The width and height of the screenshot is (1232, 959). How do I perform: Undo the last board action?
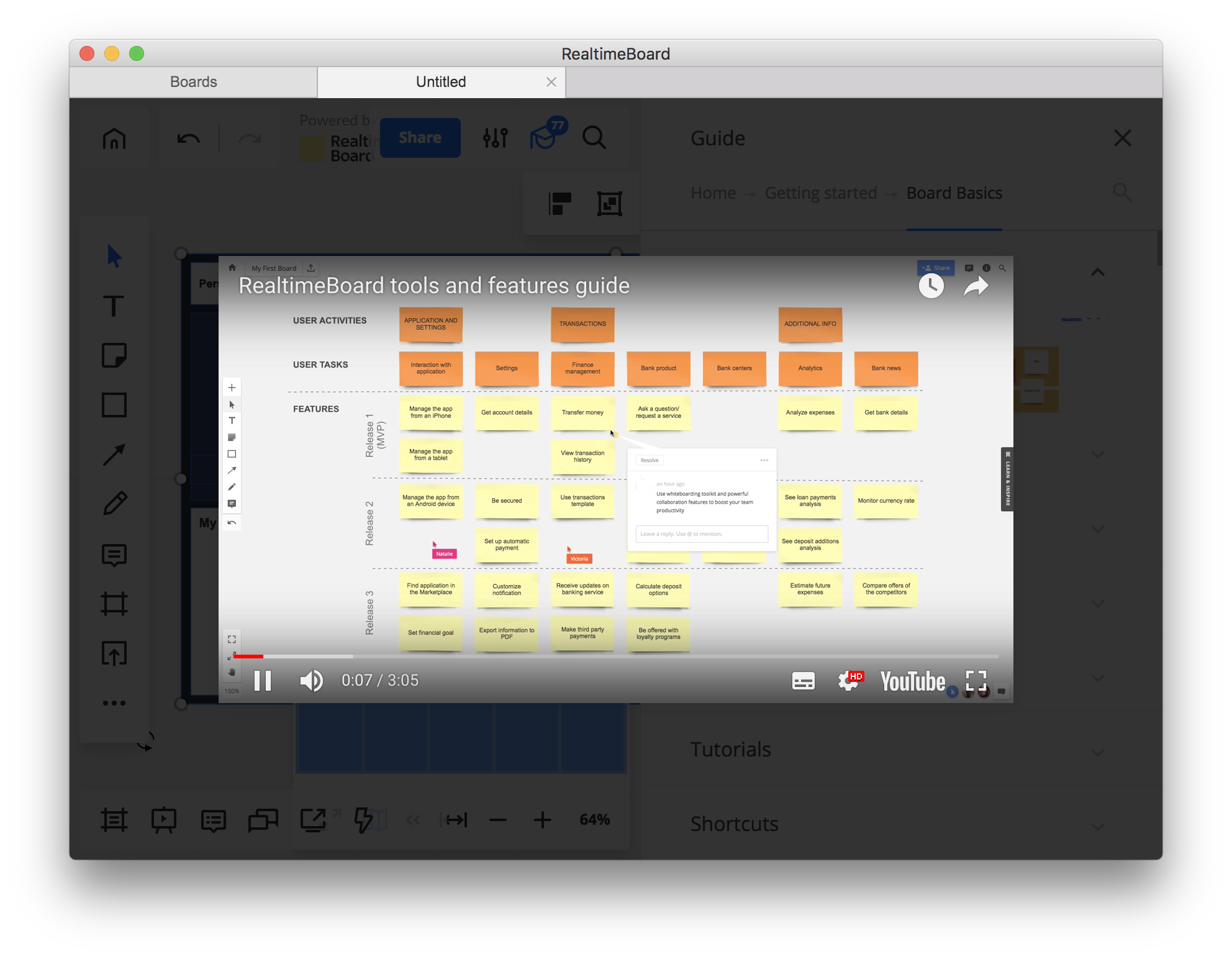(188, 138)
